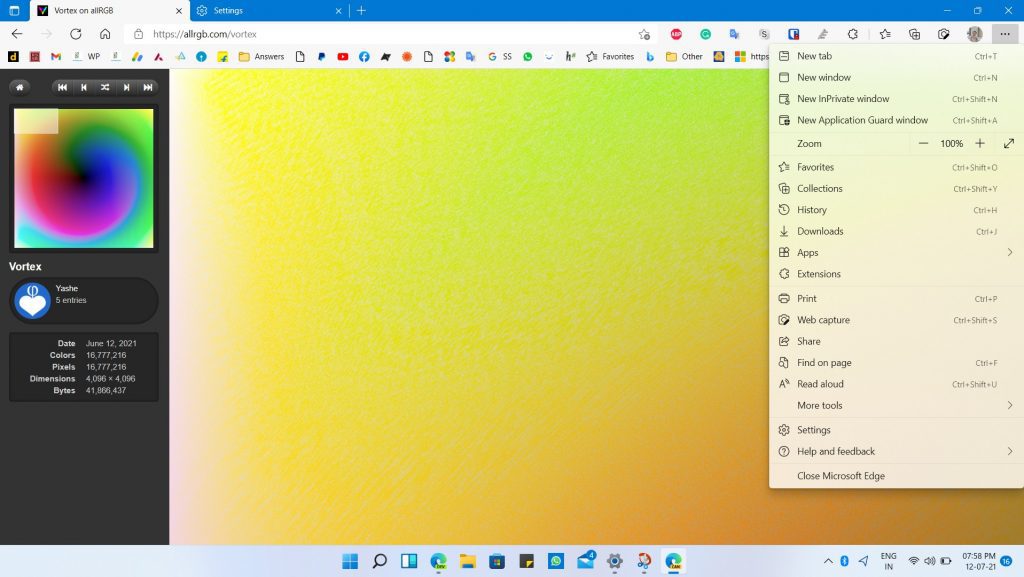The height and width of the screenshot is (577, 1024).
Task: Increase page zoom with the plus control
Action: pyautogui.click(x=980, y=143)
